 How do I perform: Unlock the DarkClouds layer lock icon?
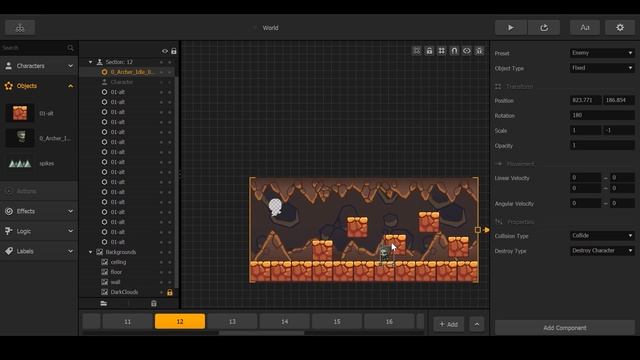[x=170, y=292]
